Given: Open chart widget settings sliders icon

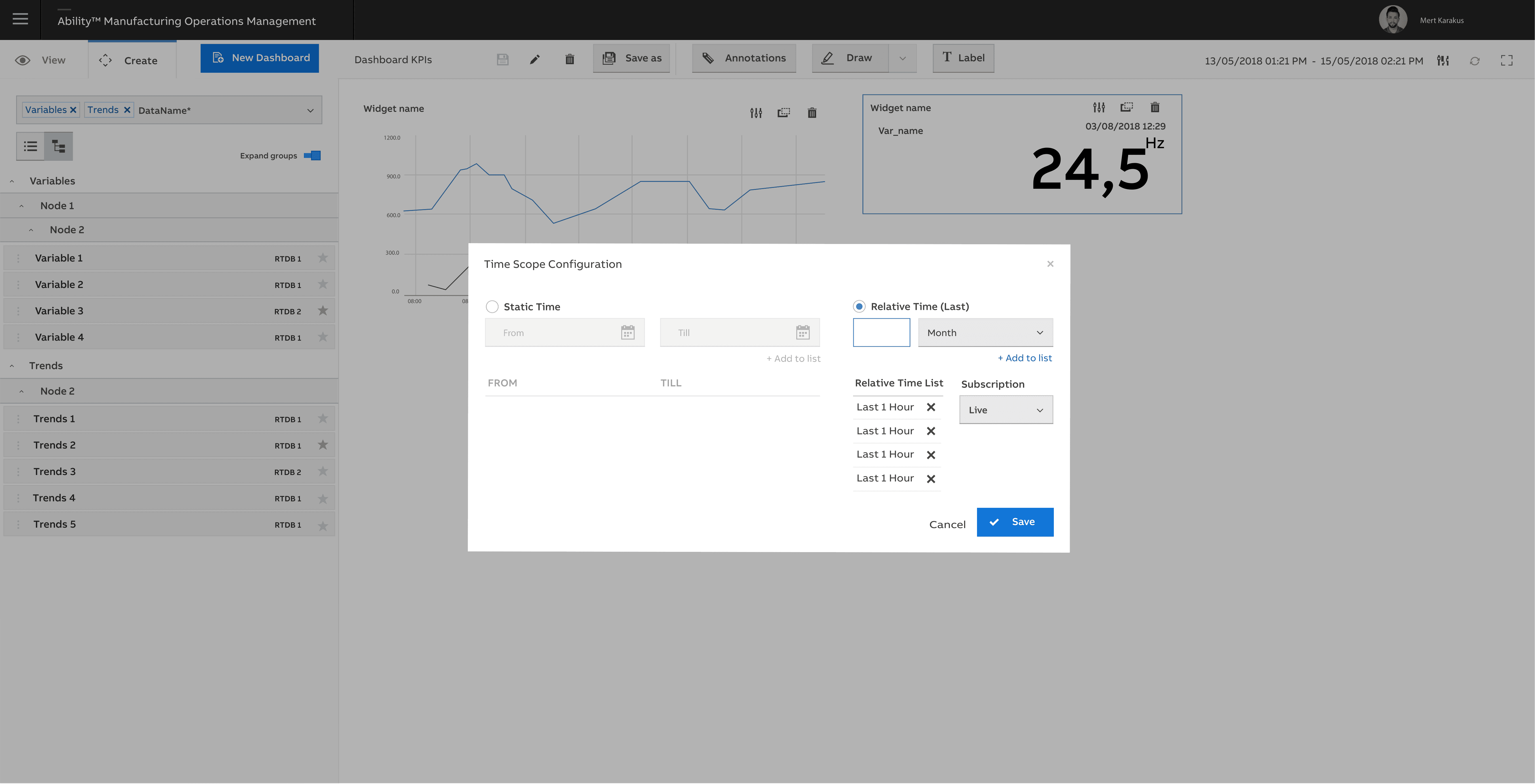Looking at the screenshot, I should click(756, 112).
